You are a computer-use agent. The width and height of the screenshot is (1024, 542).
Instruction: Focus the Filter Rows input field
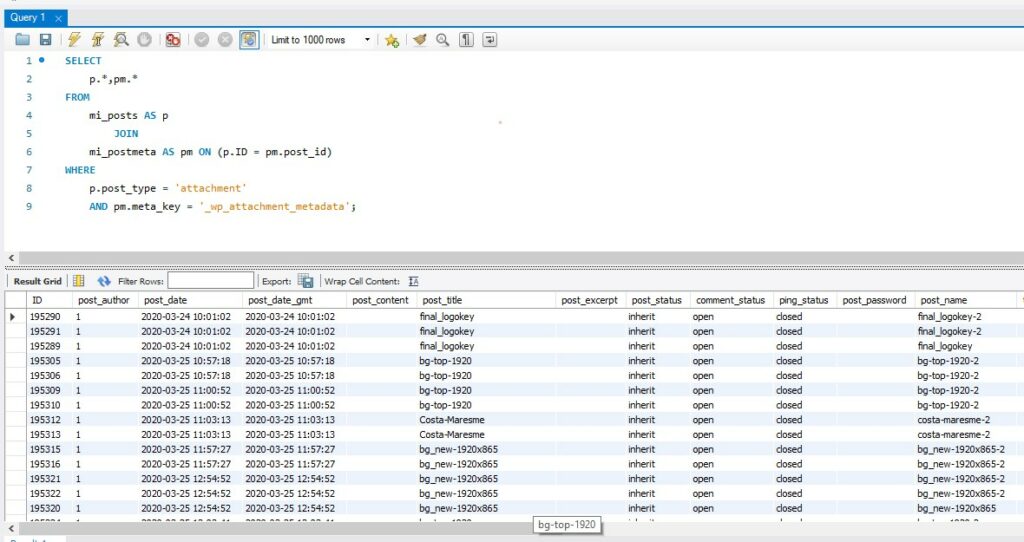pyautogui.click(x=210, y=281)
